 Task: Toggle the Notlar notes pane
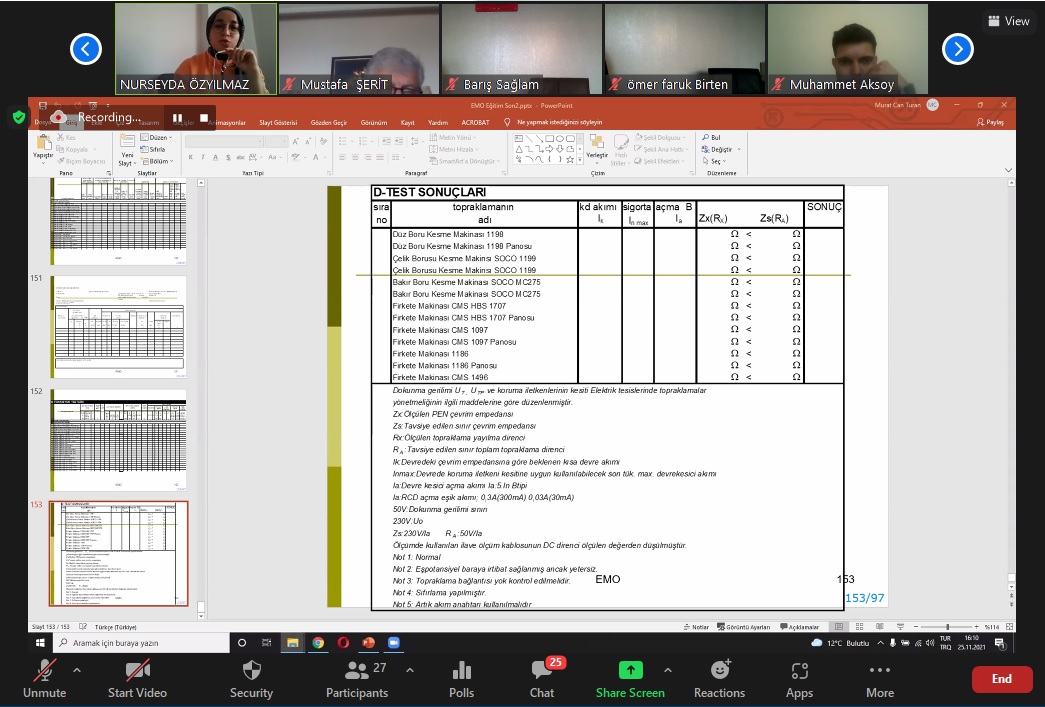click(696, 627)
